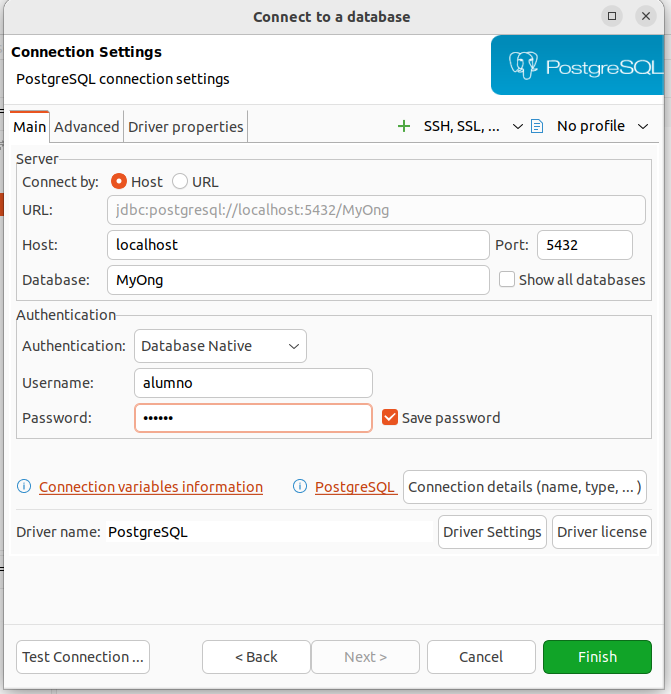The width and height of the screenshot is (671, 694).
Task: Open the Authentication type dropdown
Action: click(220, 346)
